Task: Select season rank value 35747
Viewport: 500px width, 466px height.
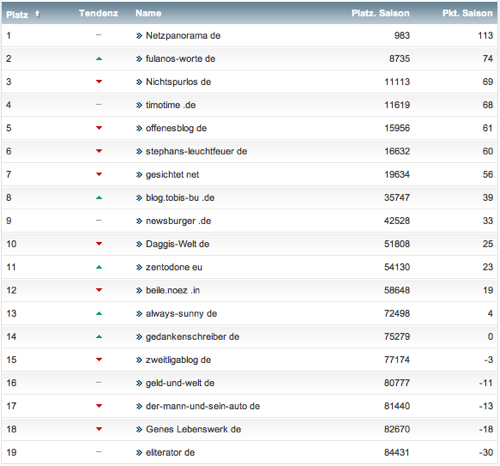Action: pyautogui.click(x=397, y=198)
